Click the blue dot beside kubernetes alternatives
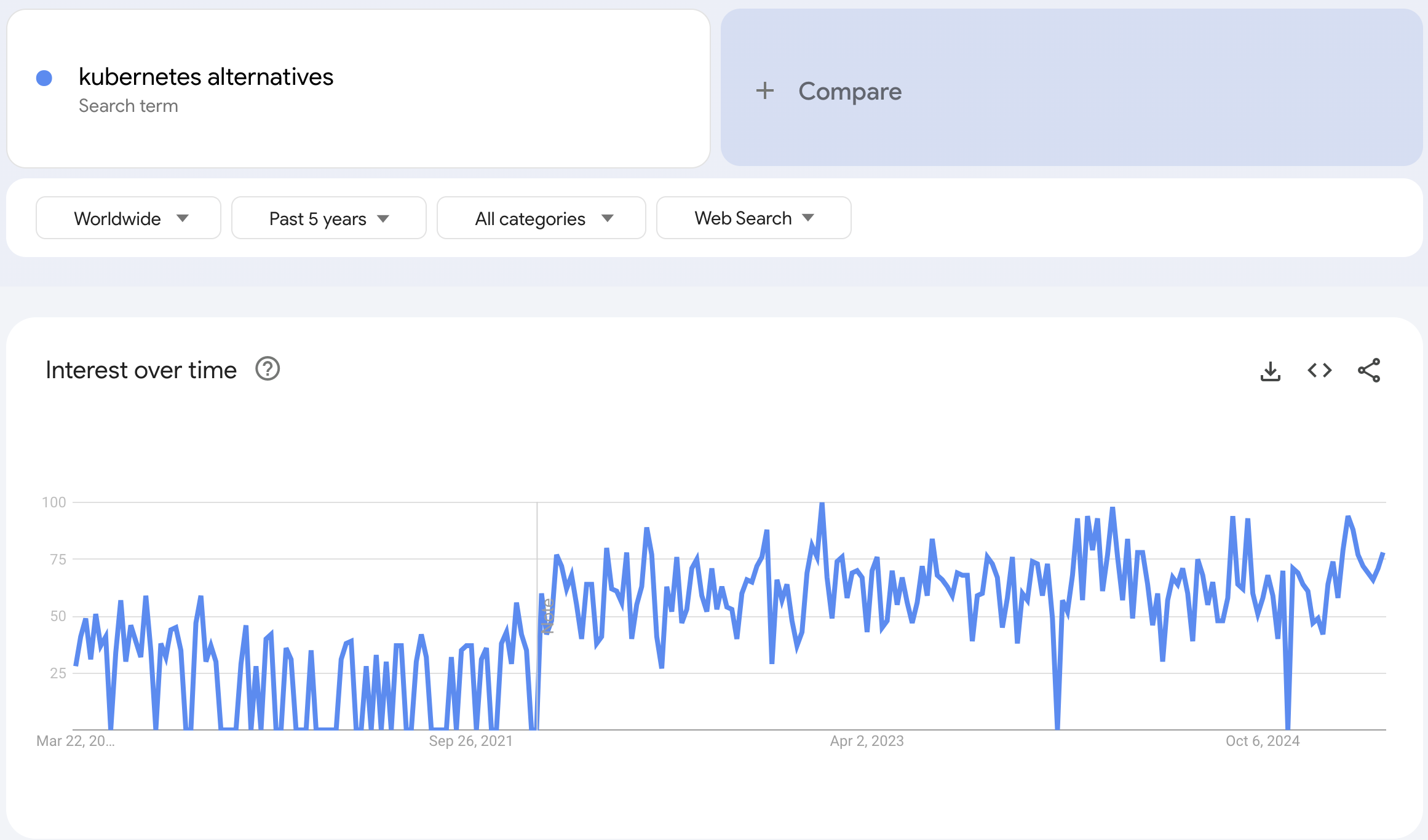This screenshot has width=1428, height=840. [x=44, y=78]
